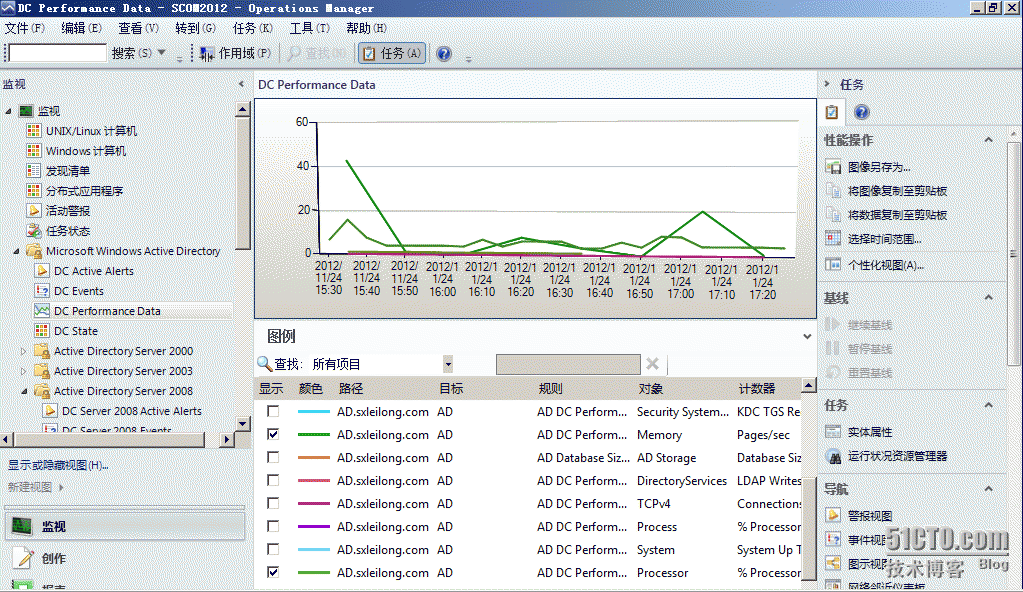
Task: Check the KDC TGS Security System row checkbox
Action: click(x=273, y=411)
